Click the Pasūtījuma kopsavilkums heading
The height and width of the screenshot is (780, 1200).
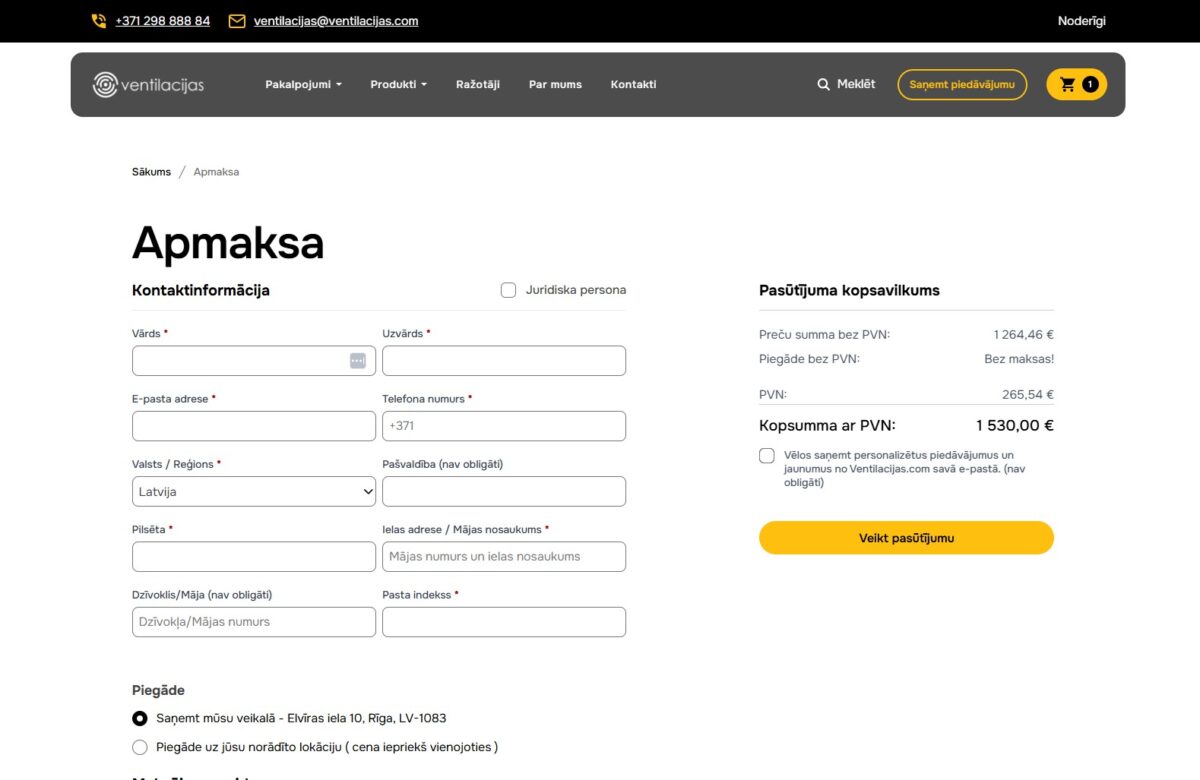click(x=849, y=290)
